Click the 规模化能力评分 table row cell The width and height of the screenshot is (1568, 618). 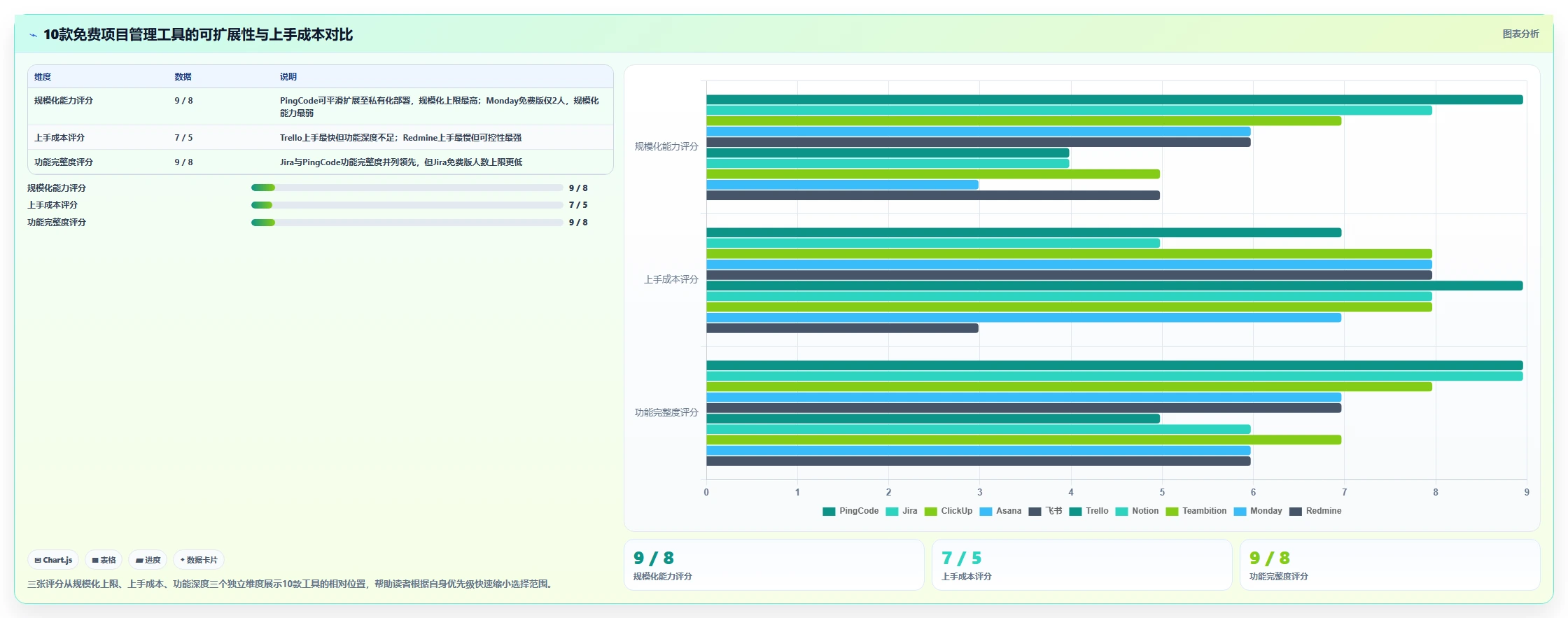[x=64, y=101]
